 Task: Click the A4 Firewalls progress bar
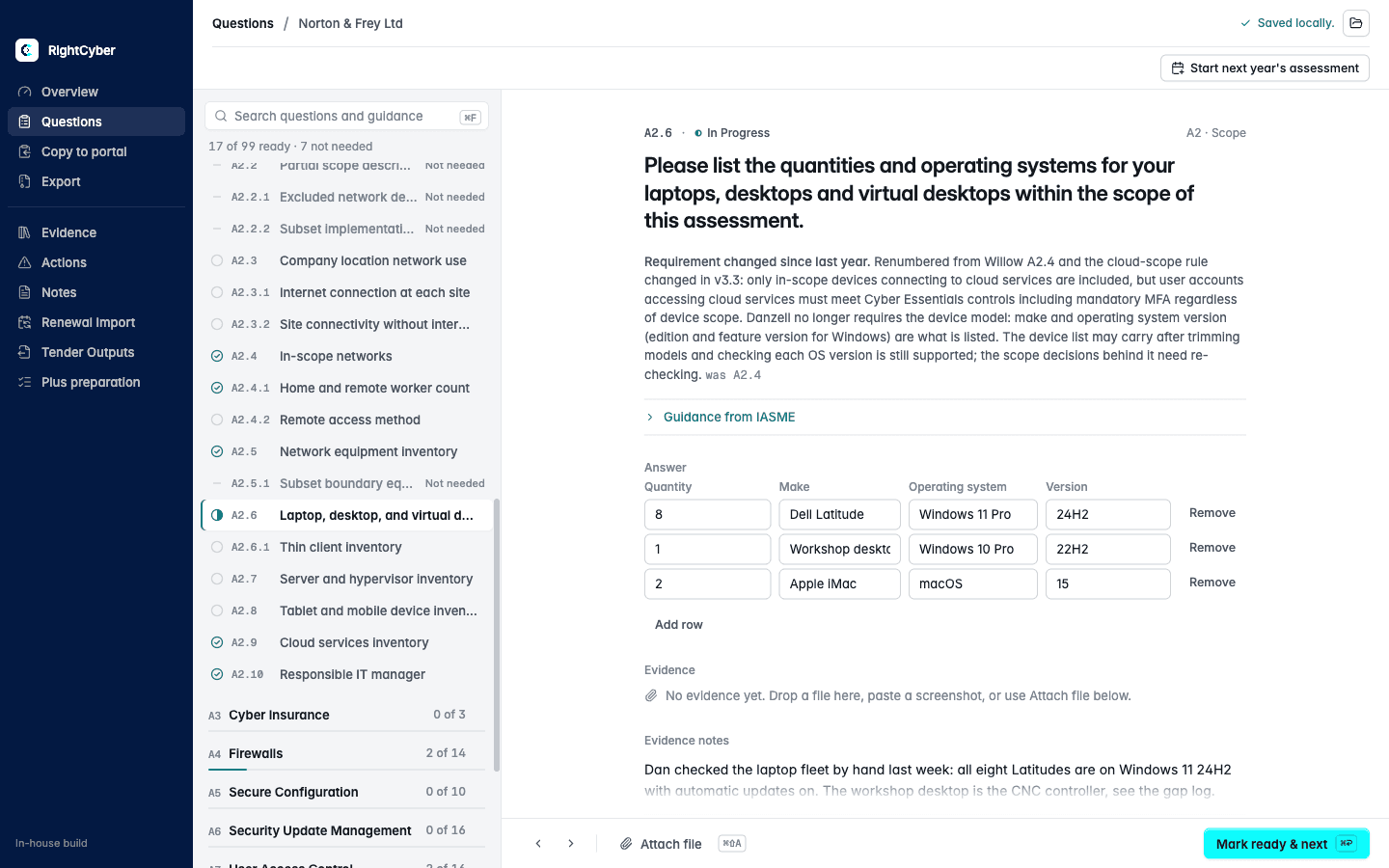[x=346, y=770]
